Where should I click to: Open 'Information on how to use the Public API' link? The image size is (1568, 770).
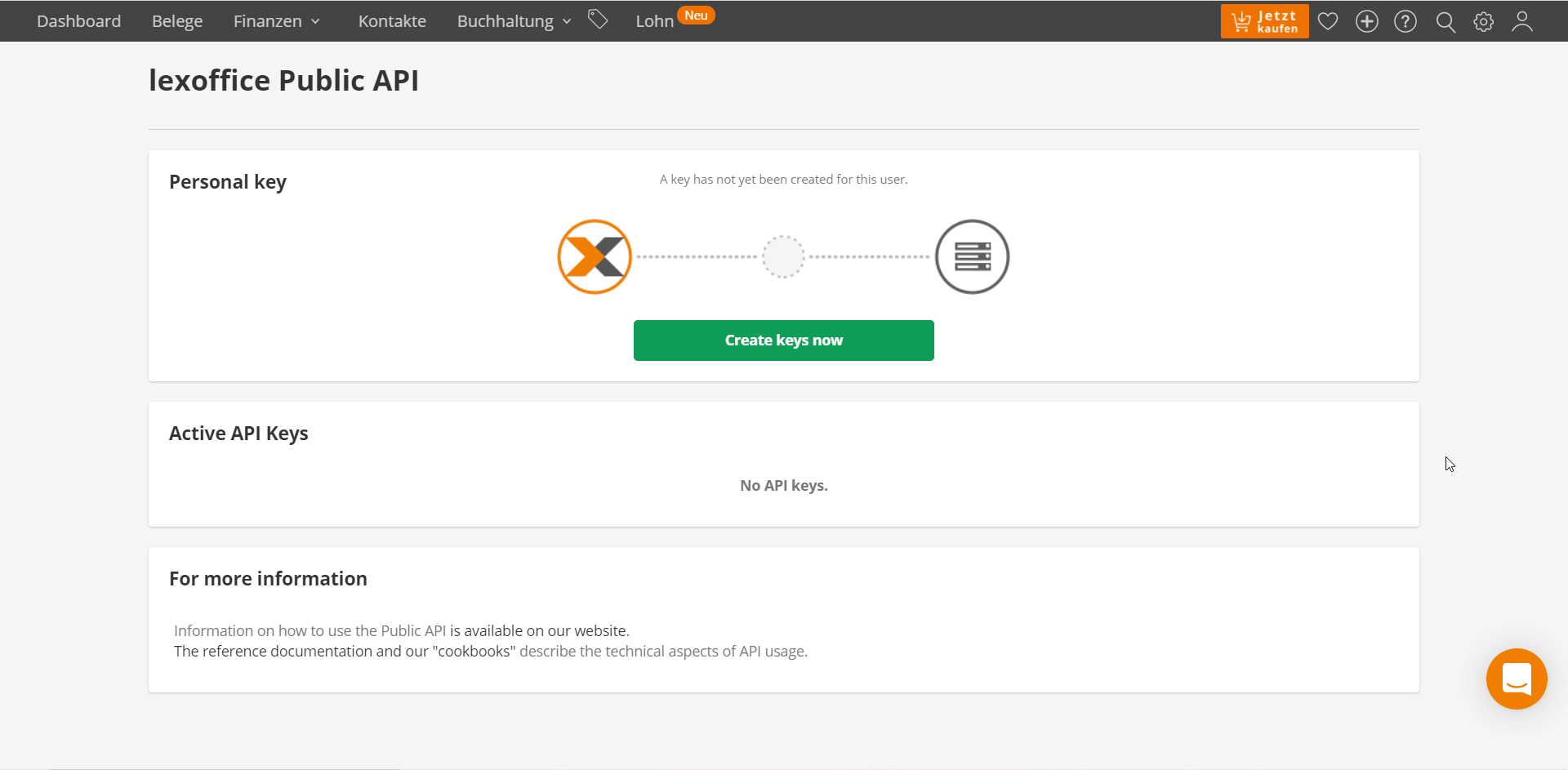[x=310, y=630]
